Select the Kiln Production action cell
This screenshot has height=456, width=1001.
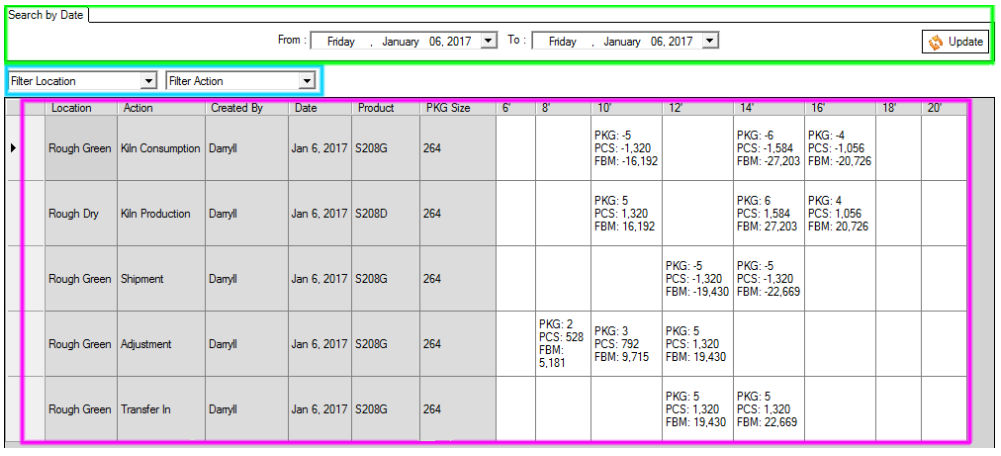(162, 213)
